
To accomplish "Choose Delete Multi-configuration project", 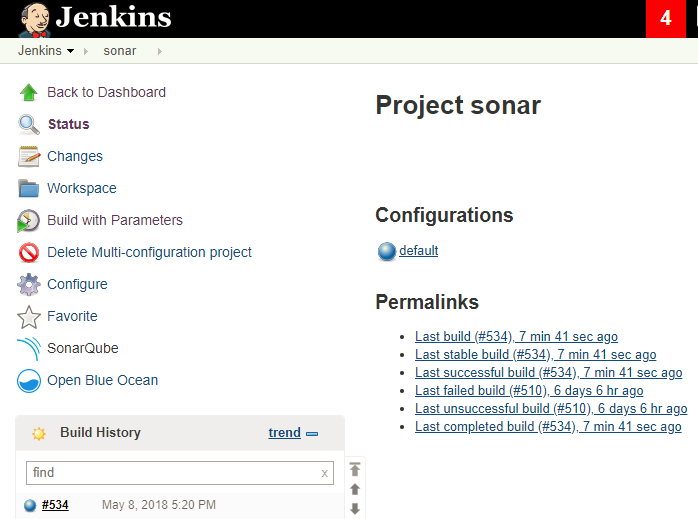I will 149,252.
